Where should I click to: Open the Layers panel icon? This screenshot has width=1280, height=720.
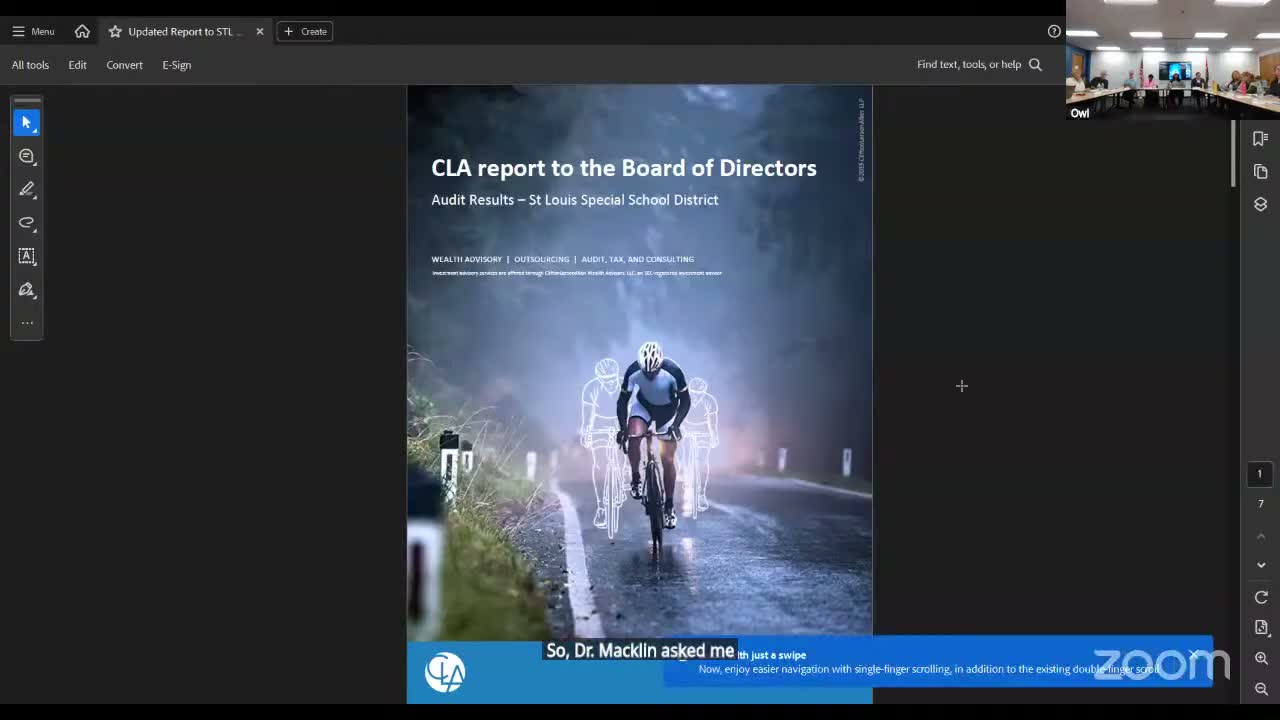[x=1260, y=204]
